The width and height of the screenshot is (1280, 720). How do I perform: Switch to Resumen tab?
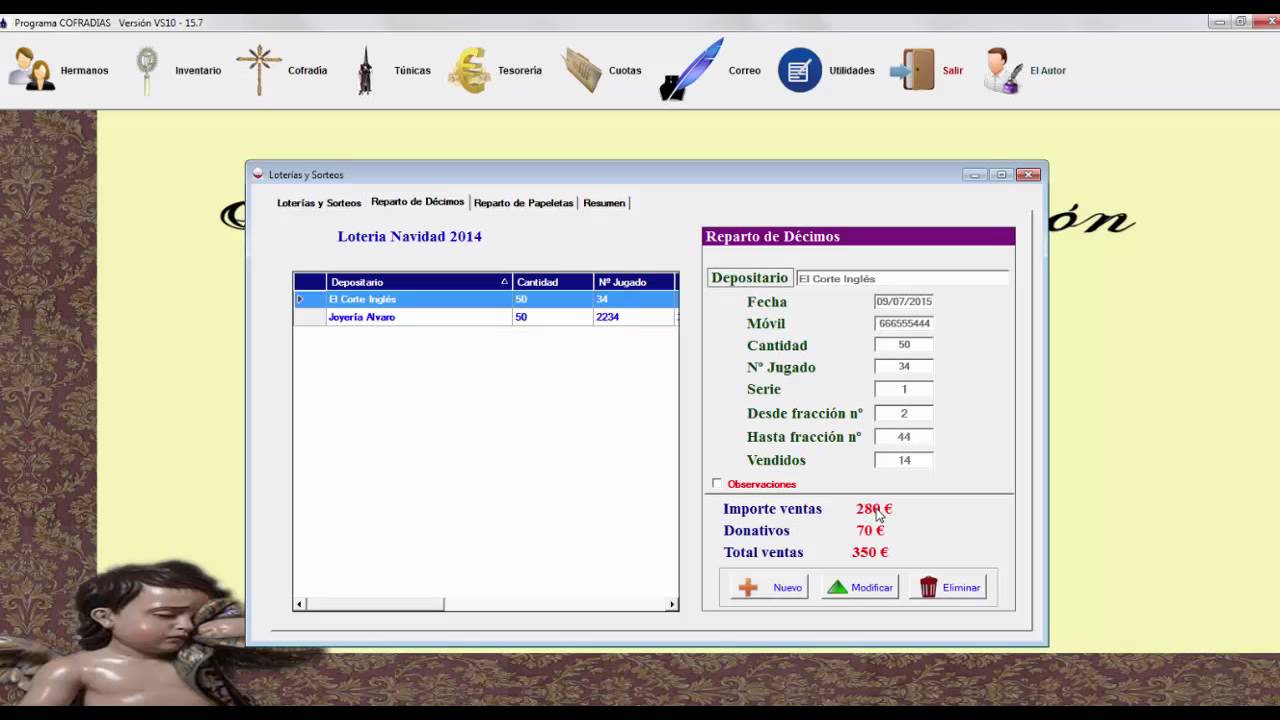click(604, 203)
